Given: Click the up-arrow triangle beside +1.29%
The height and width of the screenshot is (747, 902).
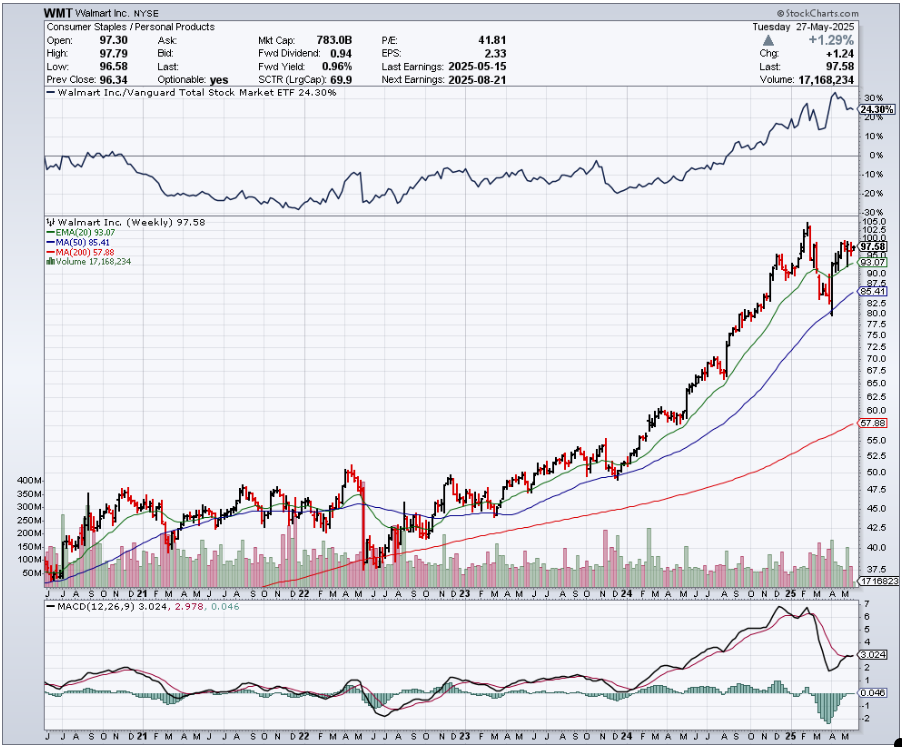Looking at the screenshot, I should pyautogui.click(x=768, y=41).
